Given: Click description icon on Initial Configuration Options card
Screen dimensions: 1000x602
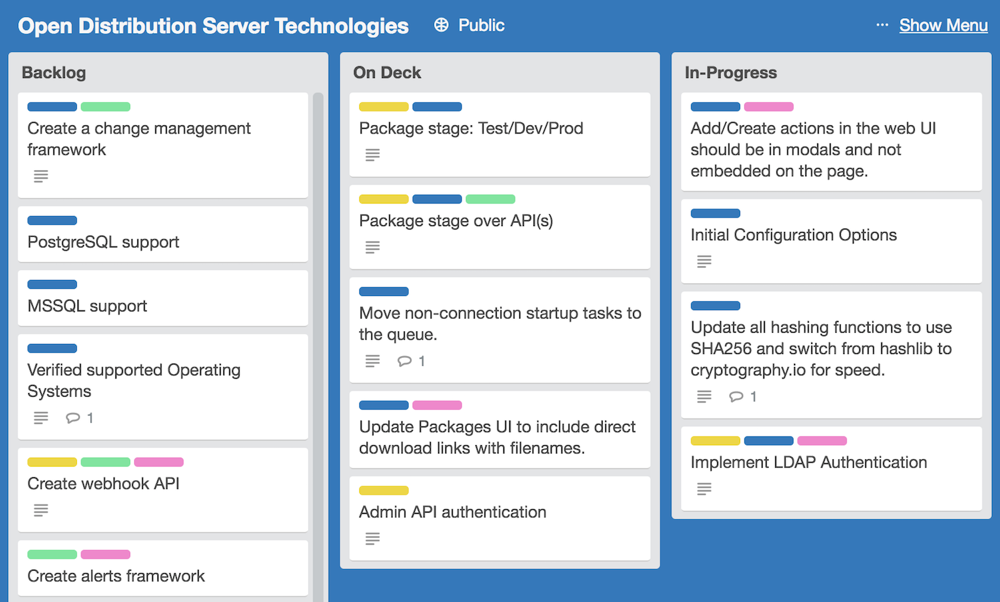Looking at the screenshot, I should click(x=704, y=262).
